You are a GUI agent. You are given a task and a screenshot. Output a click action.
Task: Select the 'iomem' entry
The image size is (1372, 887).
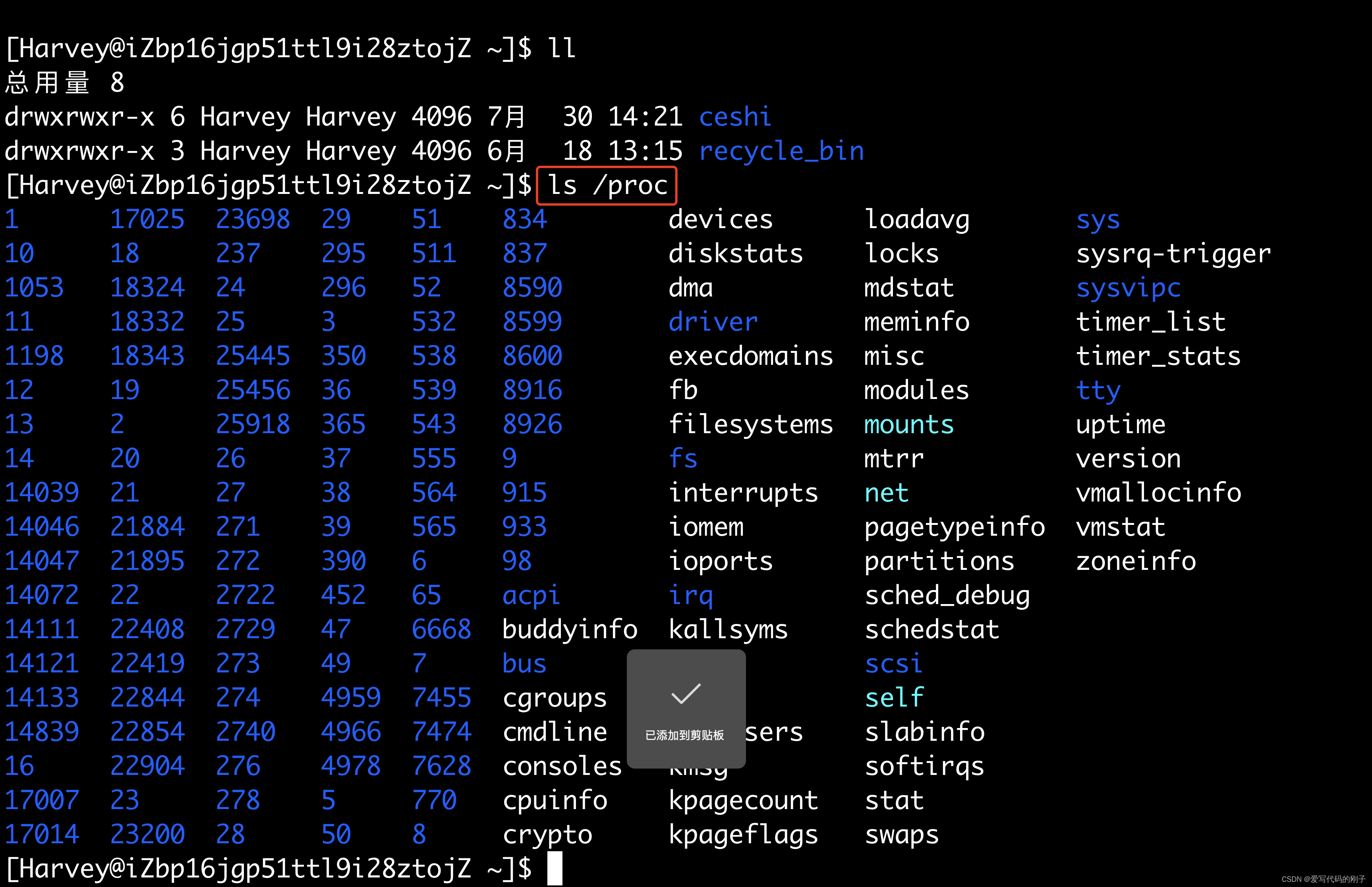[705, 527]
